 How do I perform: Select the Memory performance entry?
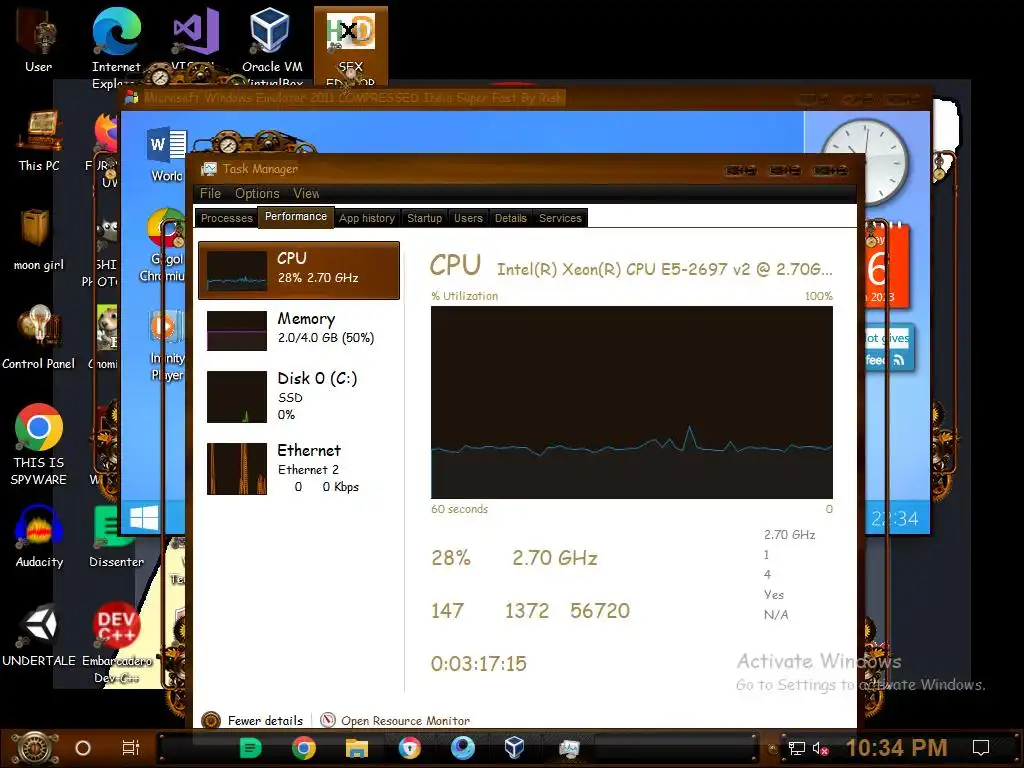point(299,330)
